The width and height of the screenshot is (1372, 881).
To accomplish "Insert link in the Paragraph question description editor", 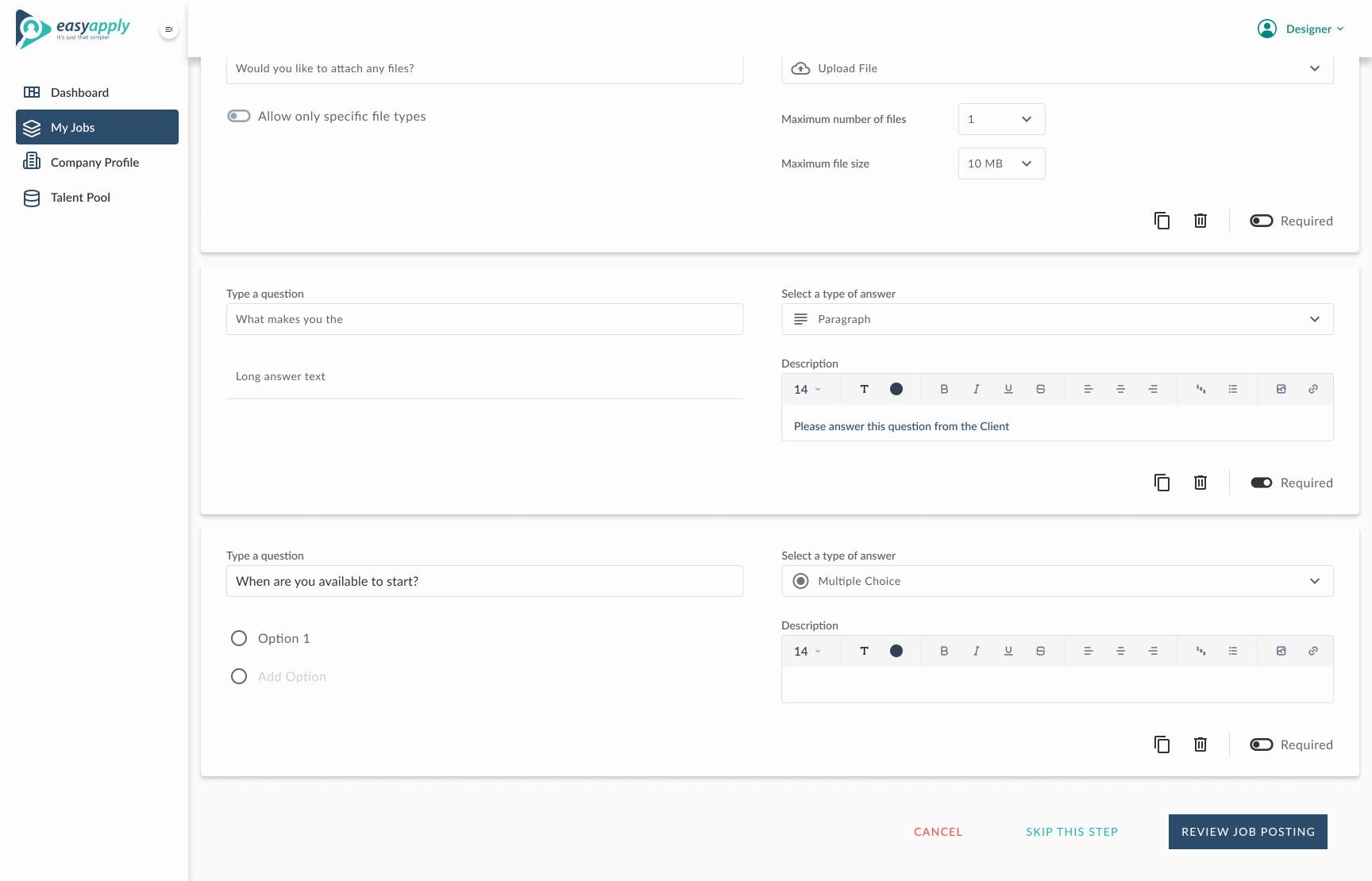I will coord(1313,389).
